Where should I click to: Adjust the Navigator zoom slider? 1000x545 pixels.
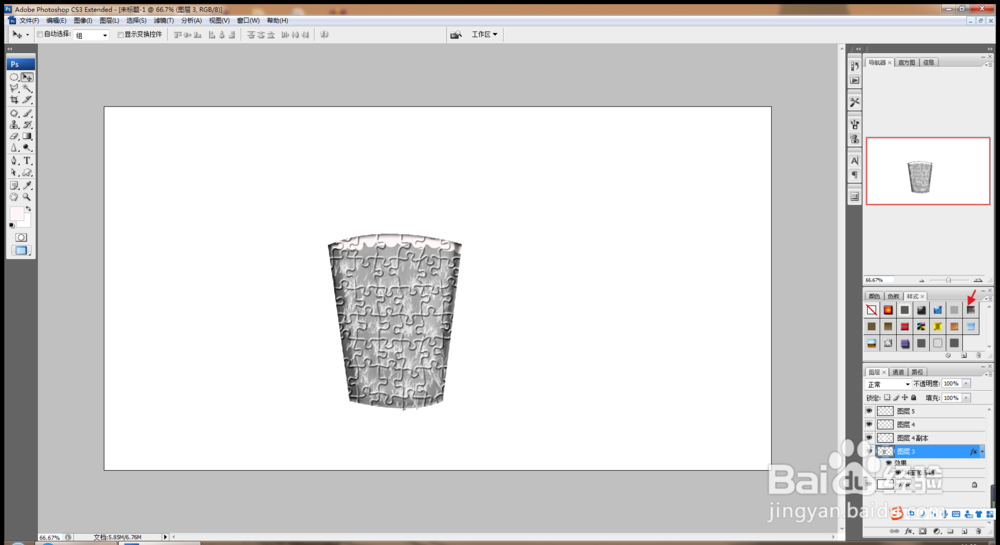[948, 280]
